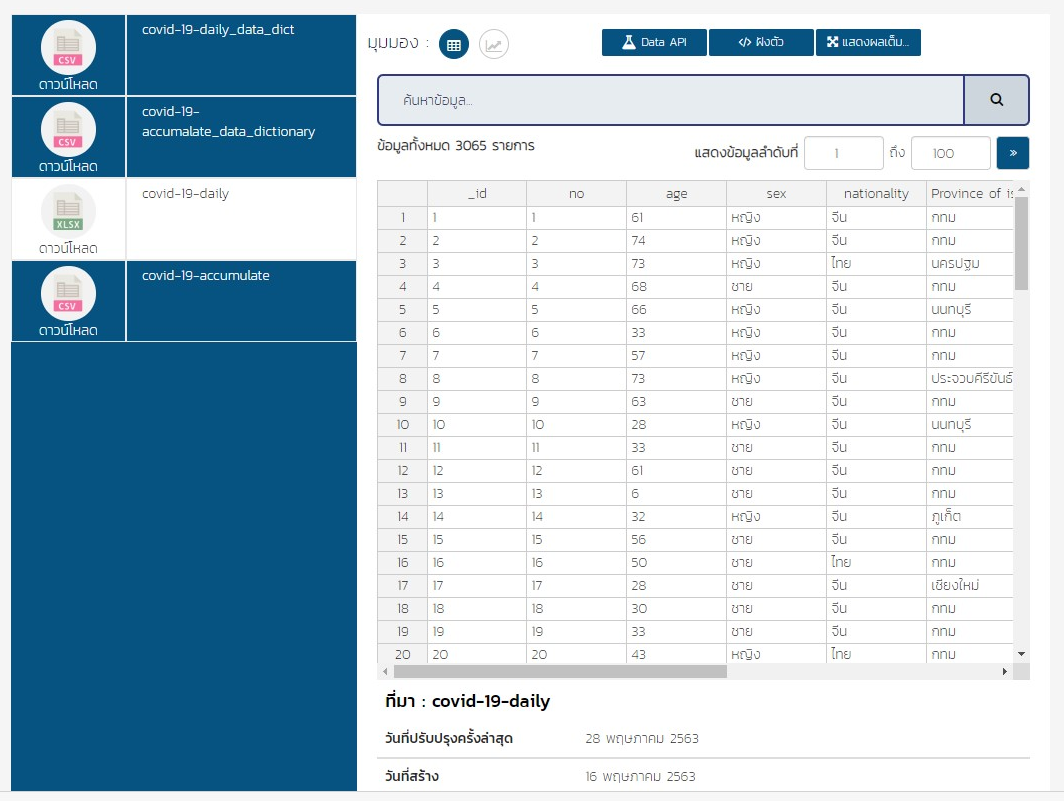Viewport: 1064px width, 801px height.
Task: Click the fullscreen icon on แสดงผลเต็ม button
Action: pos(833,42)
